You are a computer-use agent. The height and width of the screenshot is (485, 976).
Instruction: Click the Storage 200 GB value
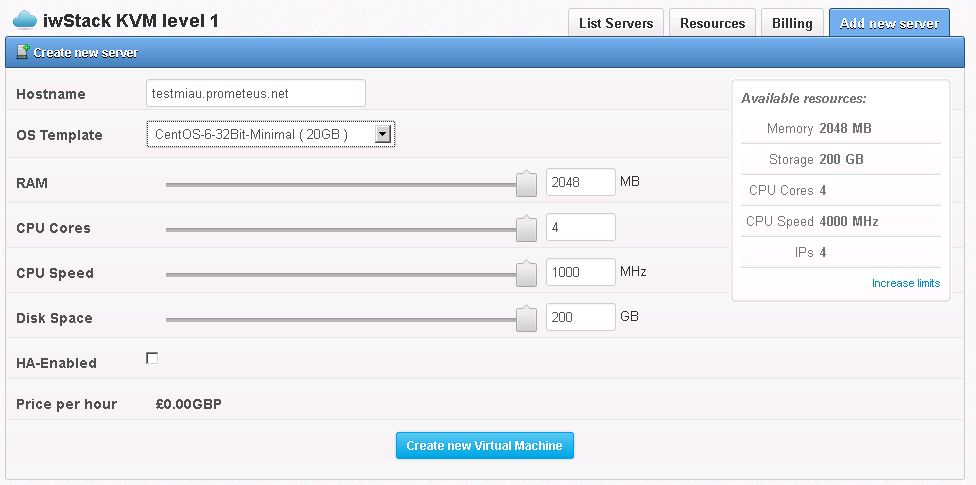(842, 160)
